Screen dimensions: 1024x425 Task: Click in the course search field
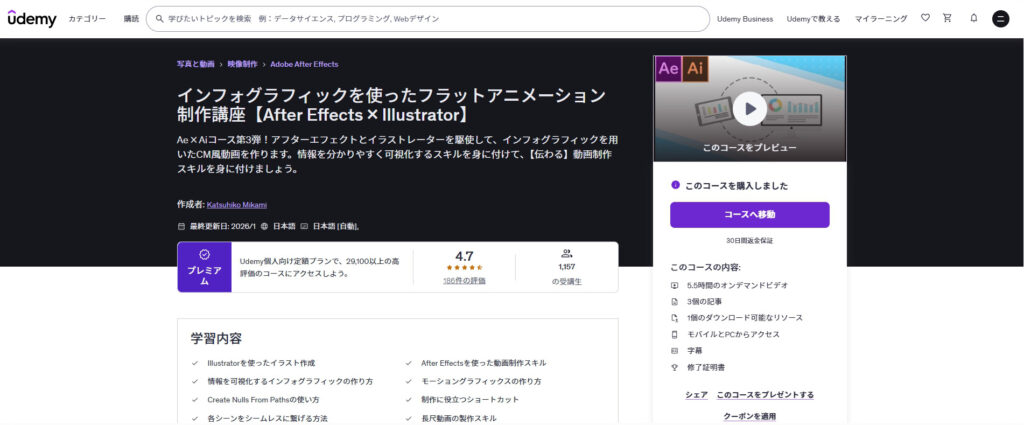point(430,19)
